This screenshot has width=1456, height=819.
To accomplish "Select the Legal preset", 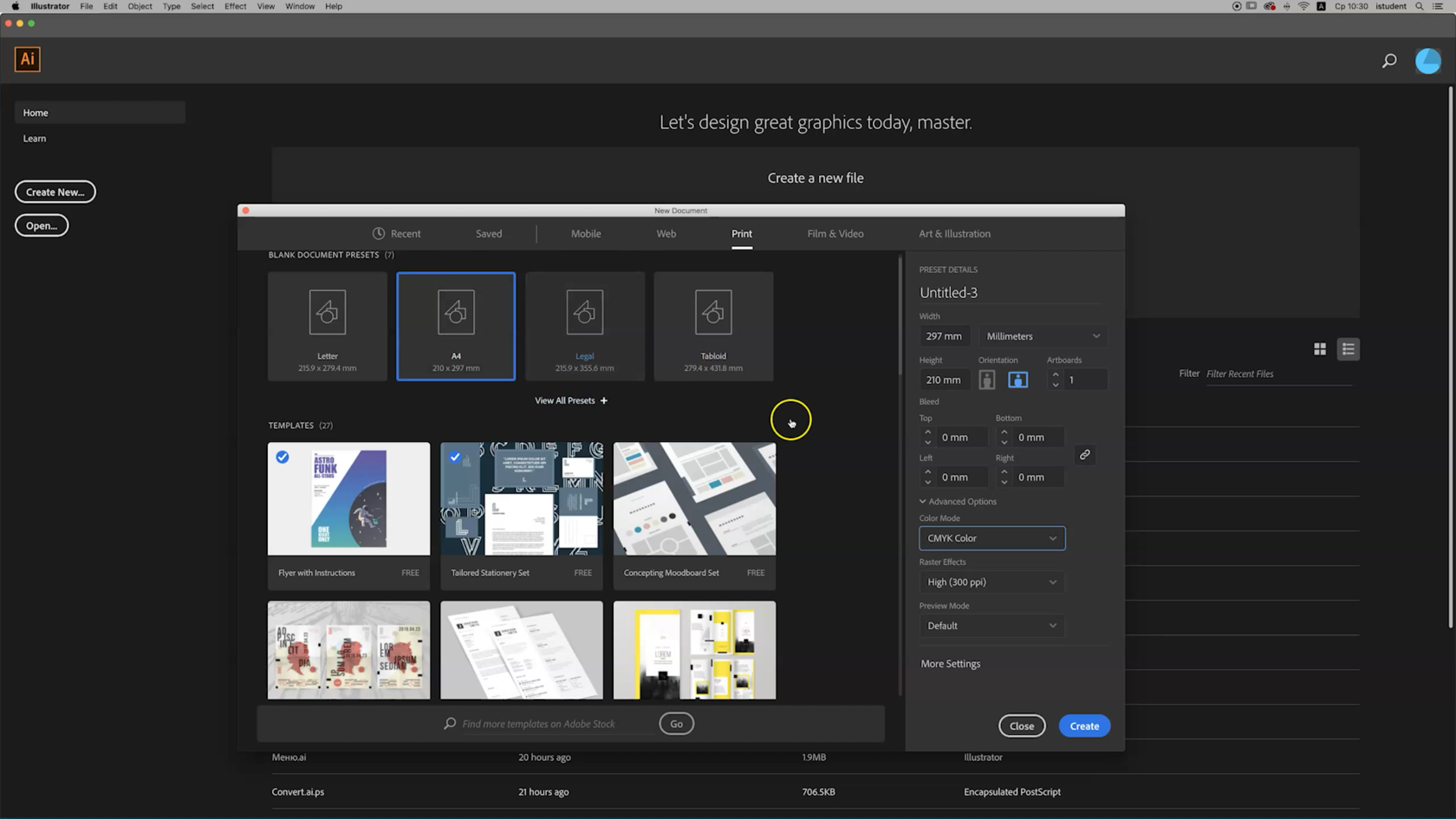I will point(585,326).
